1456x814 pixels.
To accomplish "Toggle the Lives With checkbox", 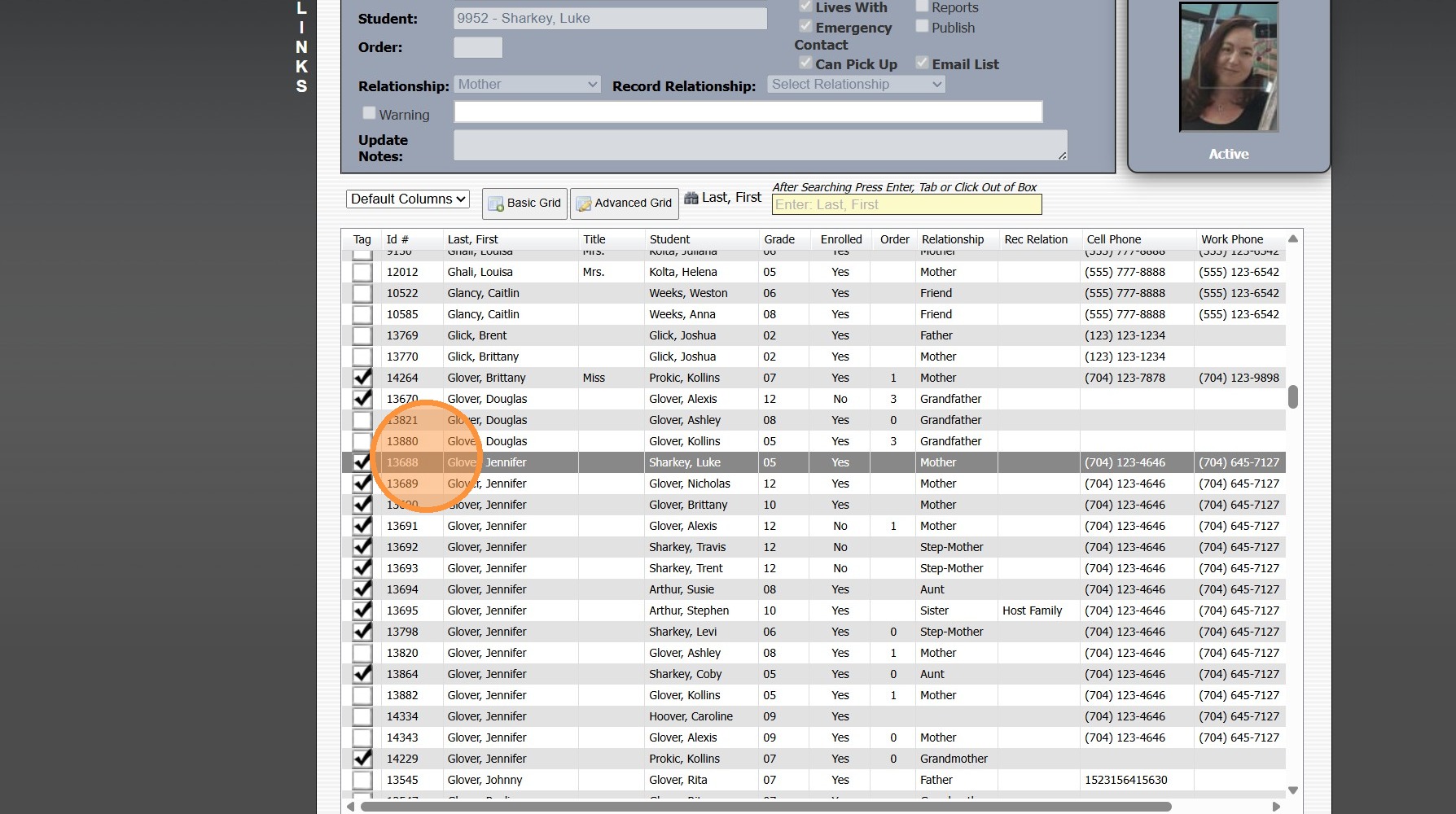I will tap(805, 7).
